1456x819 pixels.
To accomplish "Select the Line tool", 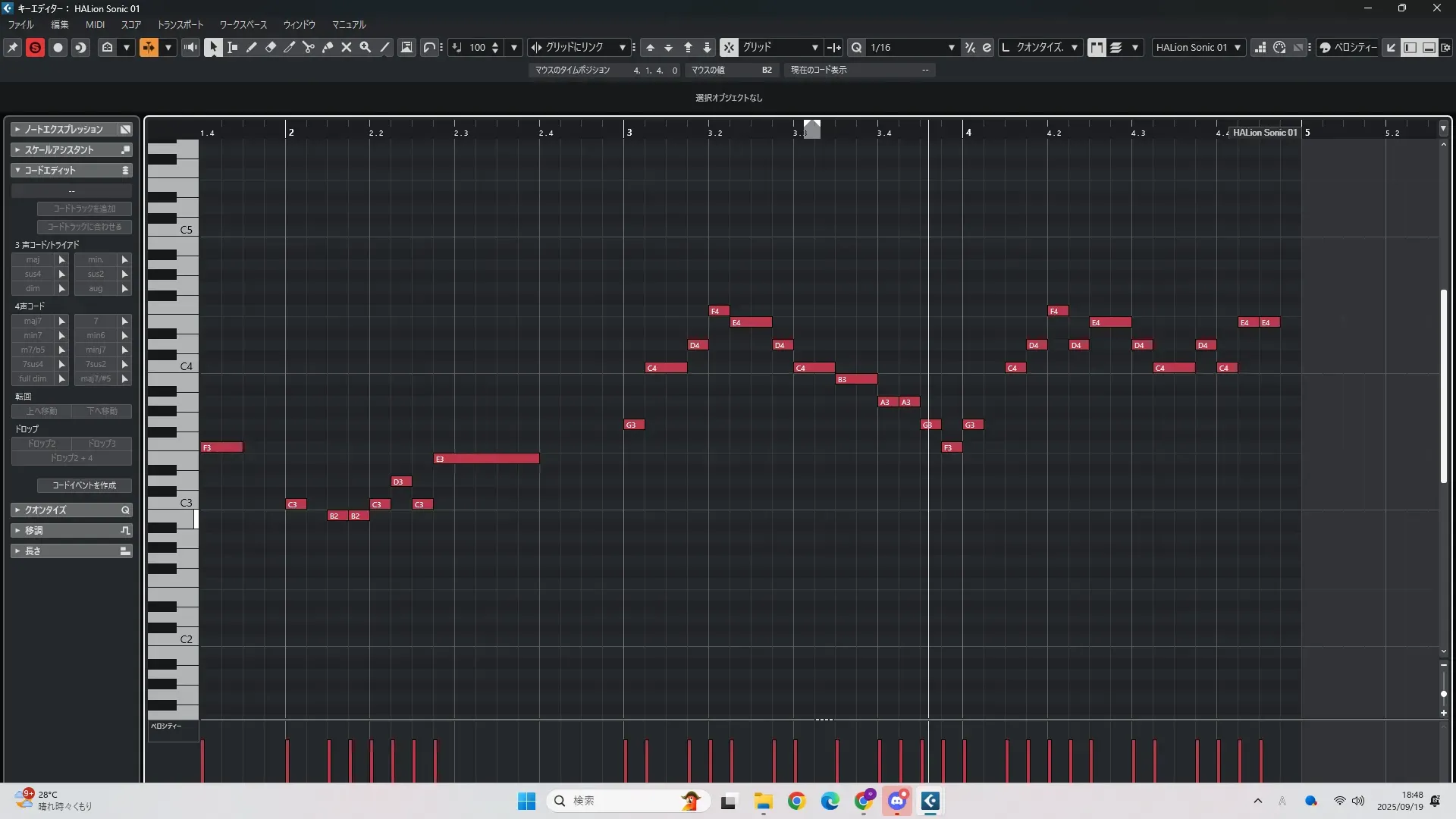I will 385,47.
